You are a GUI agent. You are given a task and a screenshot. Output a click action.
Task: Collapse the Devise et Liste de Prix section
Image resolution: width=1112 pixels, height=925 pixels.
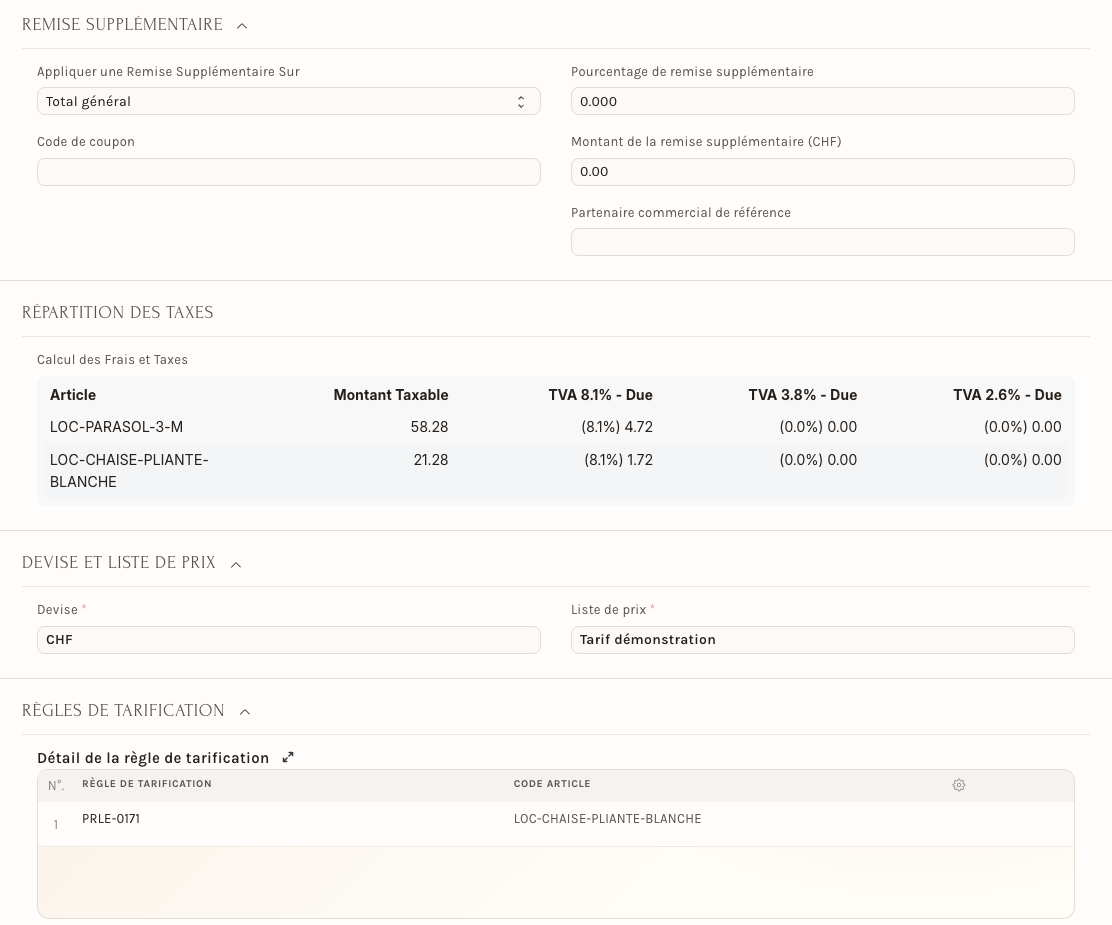pos(236,564)
